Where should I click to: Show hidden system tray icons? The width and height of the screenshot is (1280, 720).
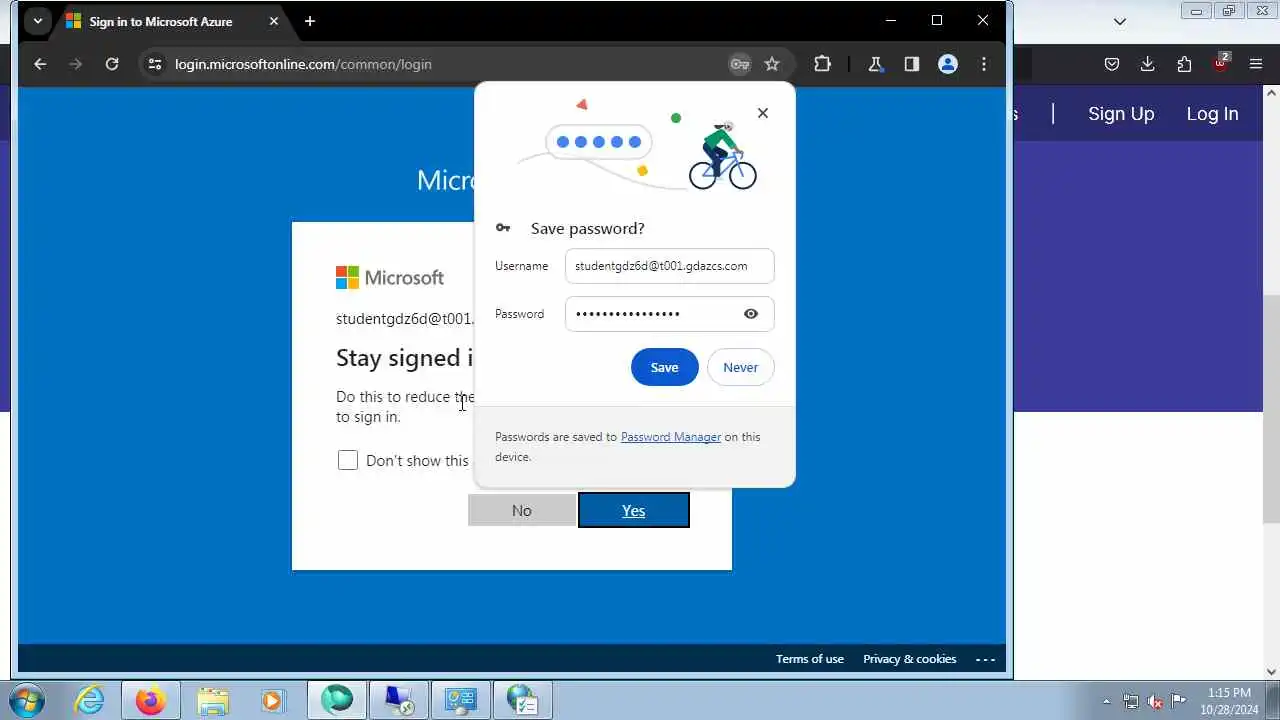point(1106,701)
